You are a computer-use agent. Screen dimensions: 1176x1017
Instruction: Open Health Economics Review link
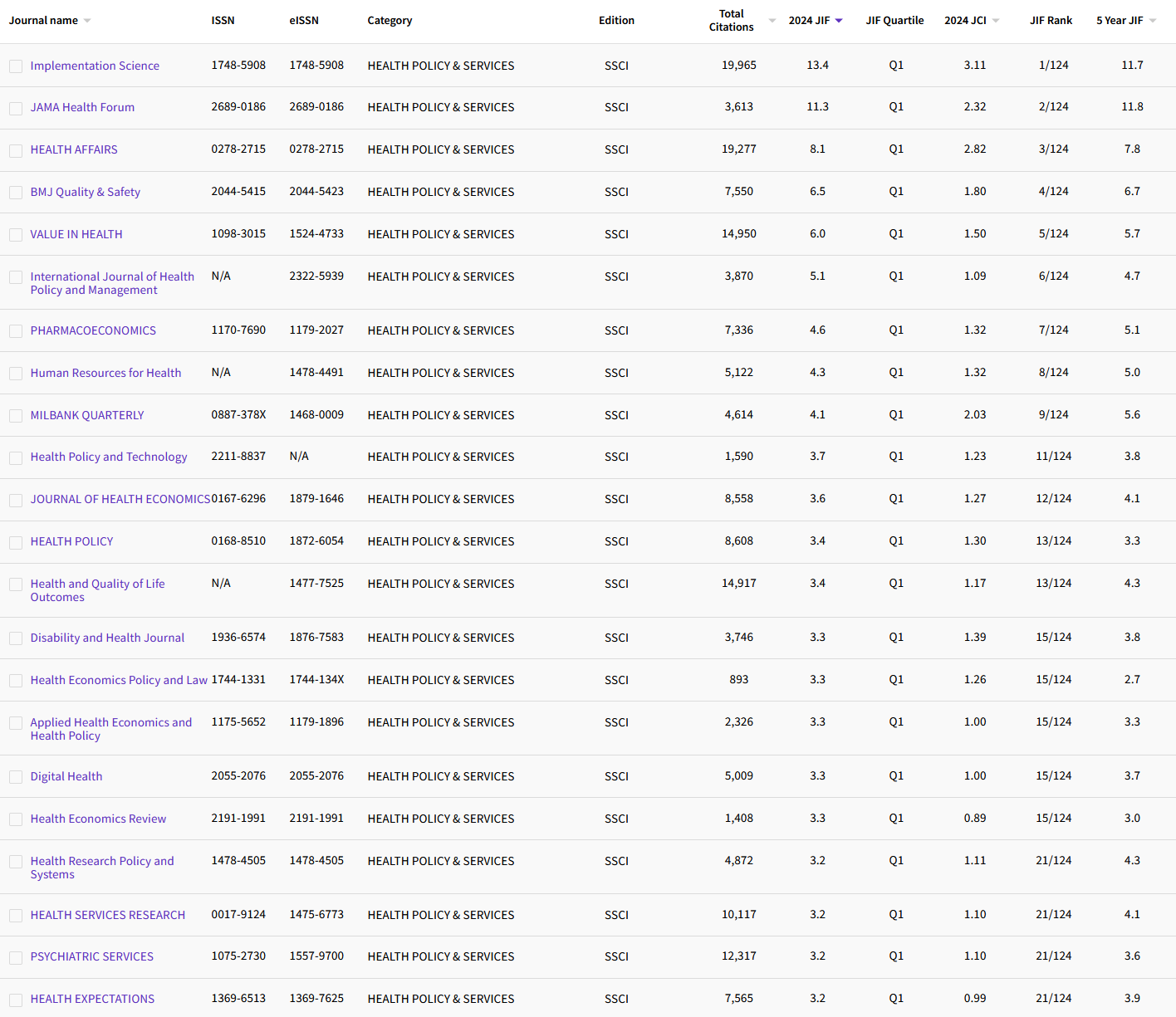98,819
